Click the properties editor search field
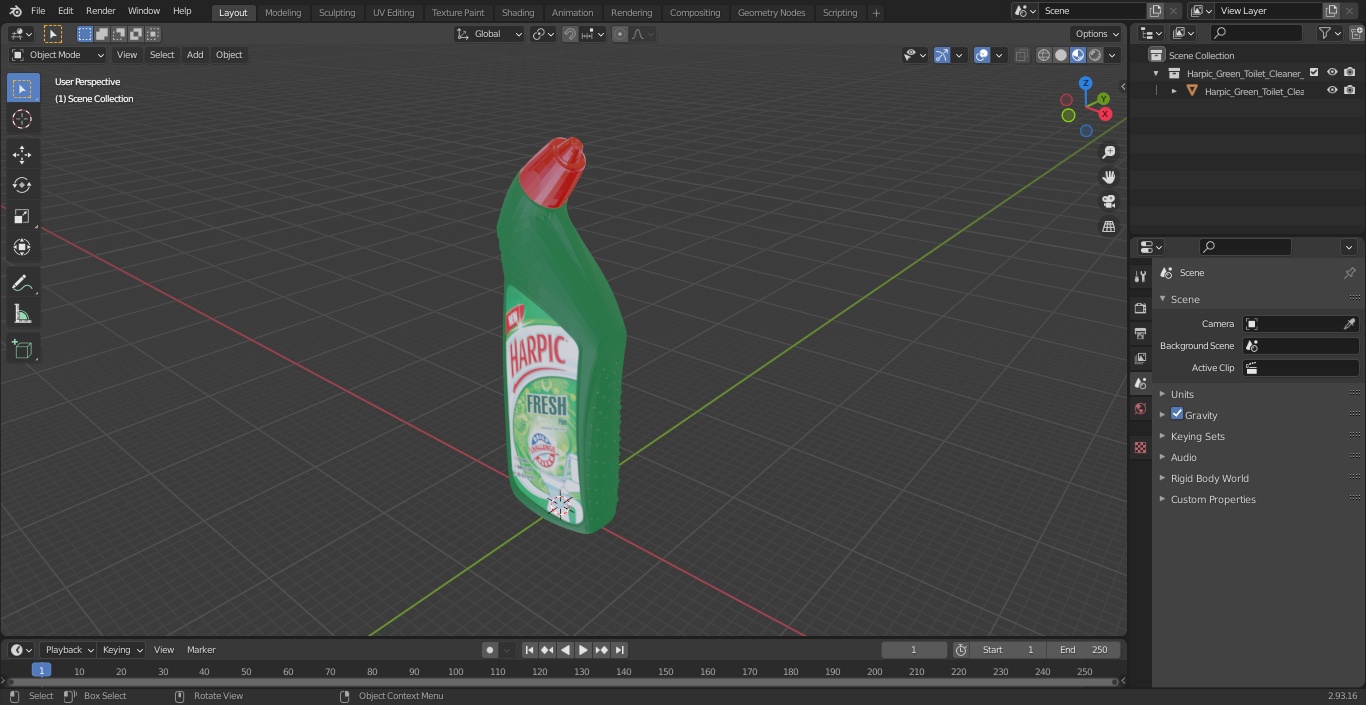The image size is (1366, 705). pyautogui.click(x=1245, y=247)
